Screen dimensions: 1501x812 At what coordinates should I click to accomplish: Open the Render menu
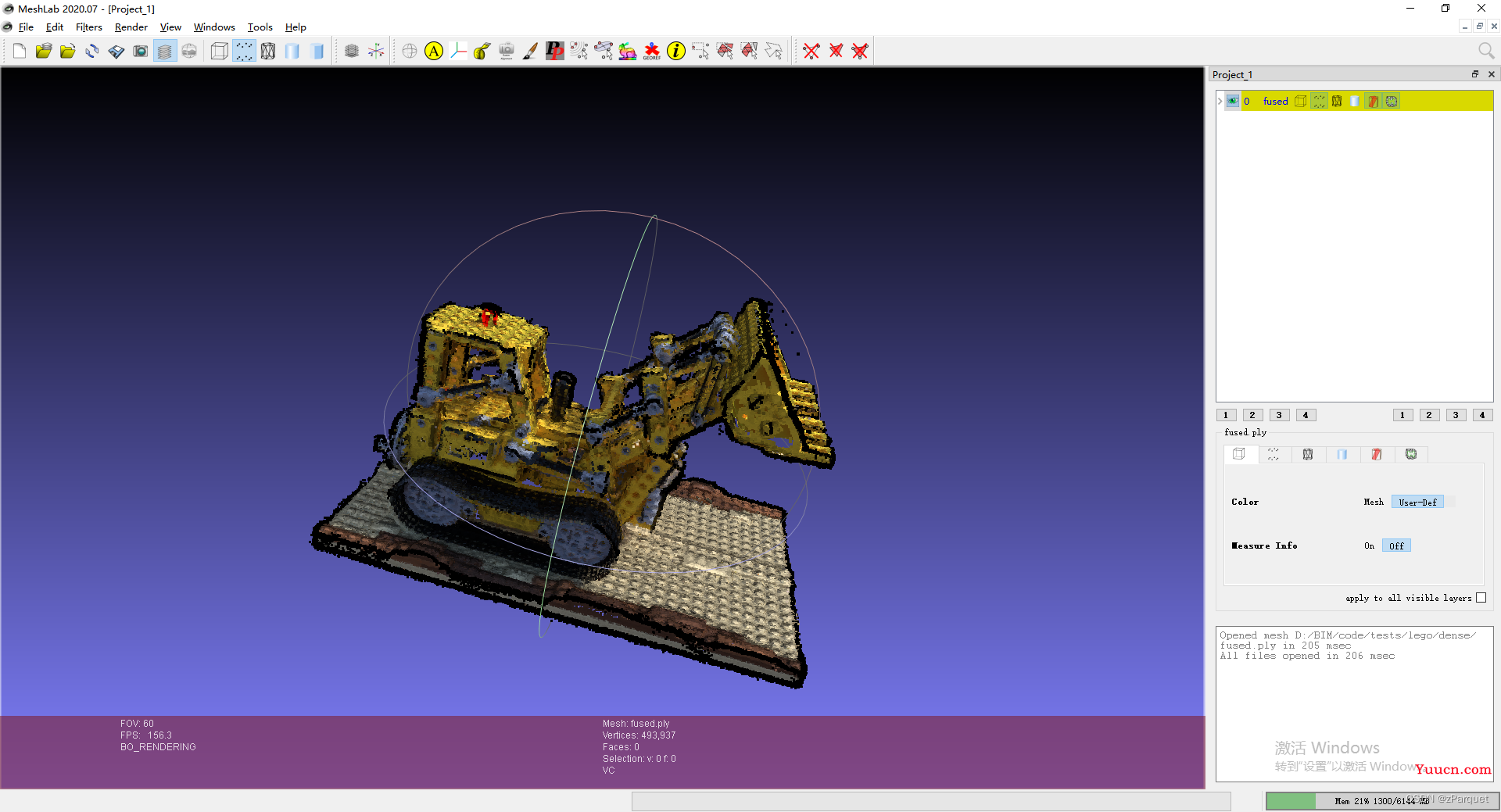point(131,27)
